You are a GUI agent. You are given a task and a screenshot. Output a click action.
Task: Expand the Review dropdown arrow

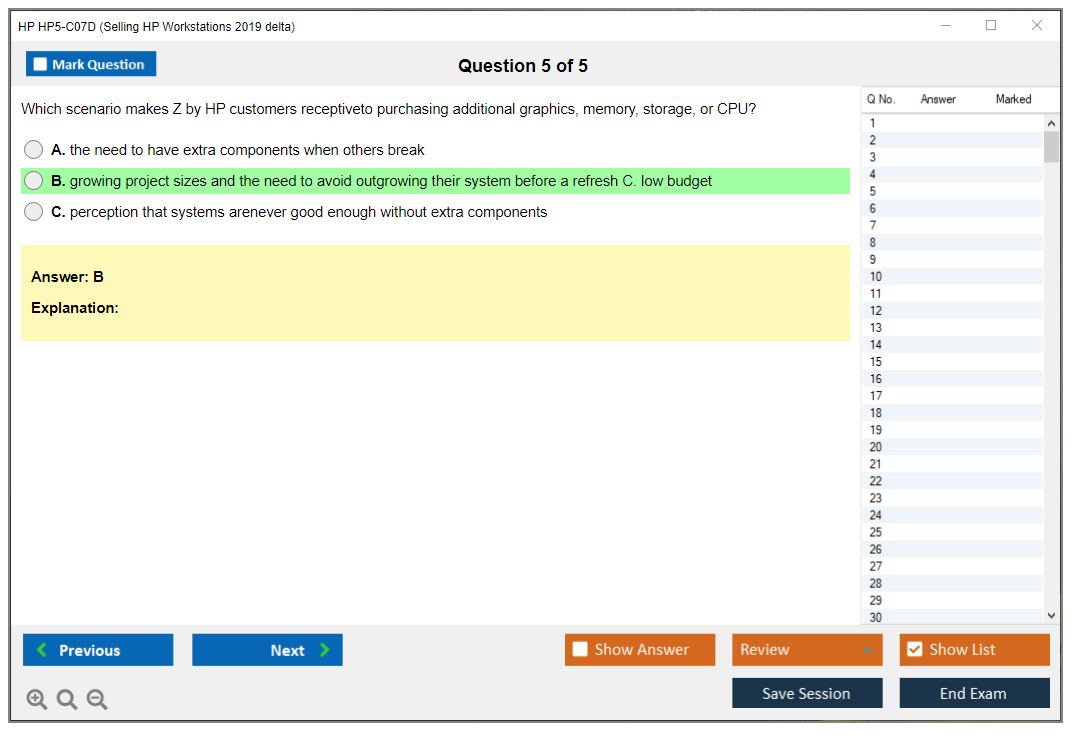[x=867, y=650]
